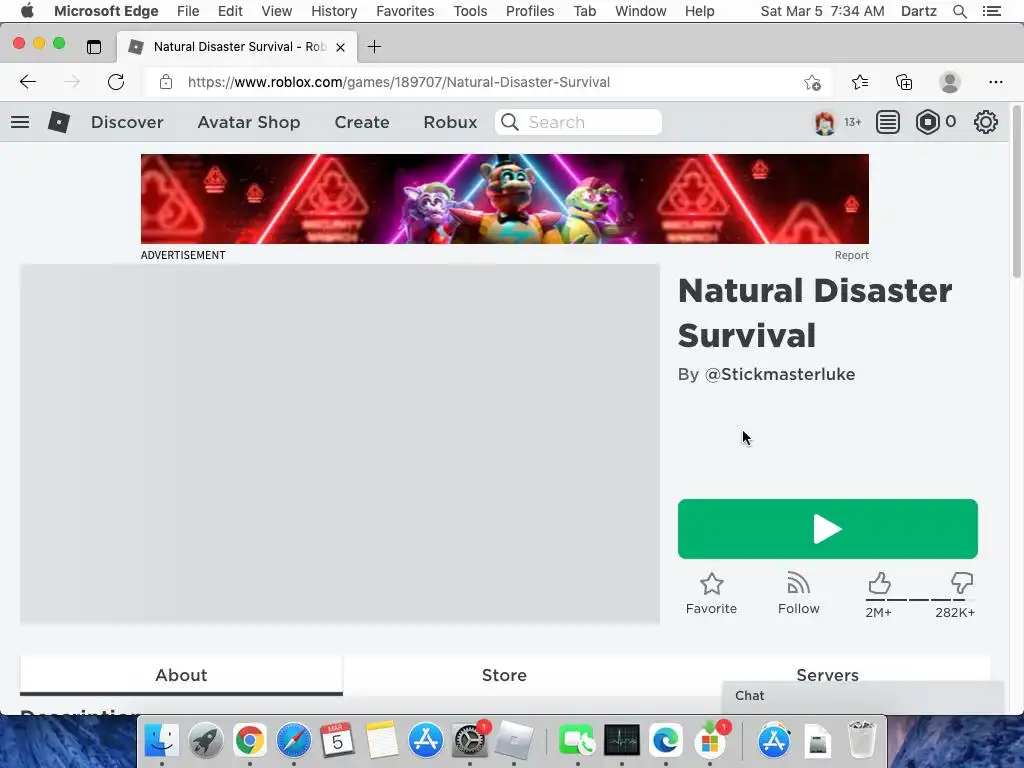
Task: Open Edge Settings and more ellipsis
Action: pos(995,82)
